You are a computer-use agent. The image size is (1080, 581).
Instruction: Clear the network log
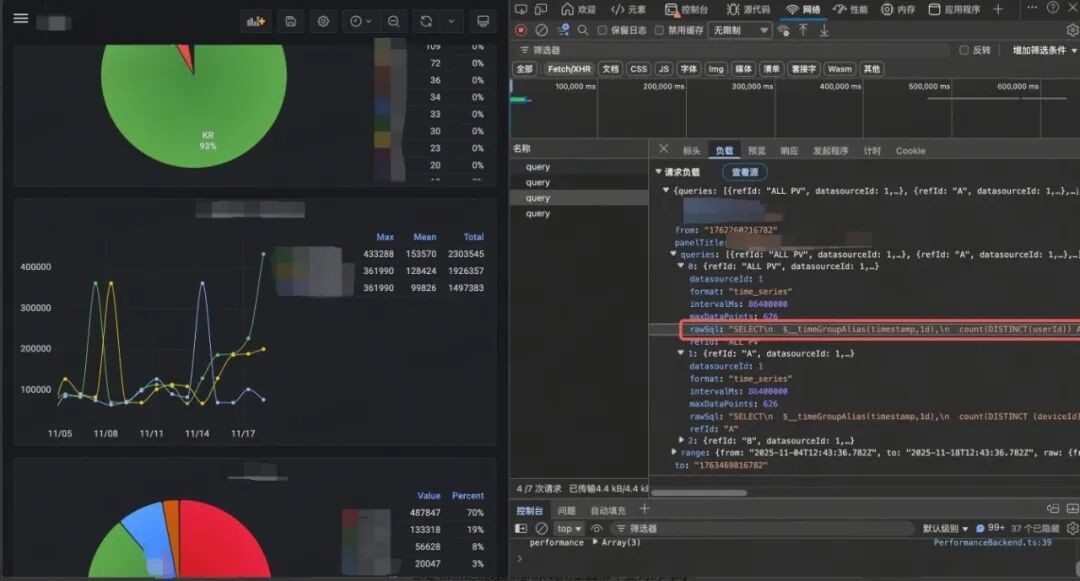point(541,30)
